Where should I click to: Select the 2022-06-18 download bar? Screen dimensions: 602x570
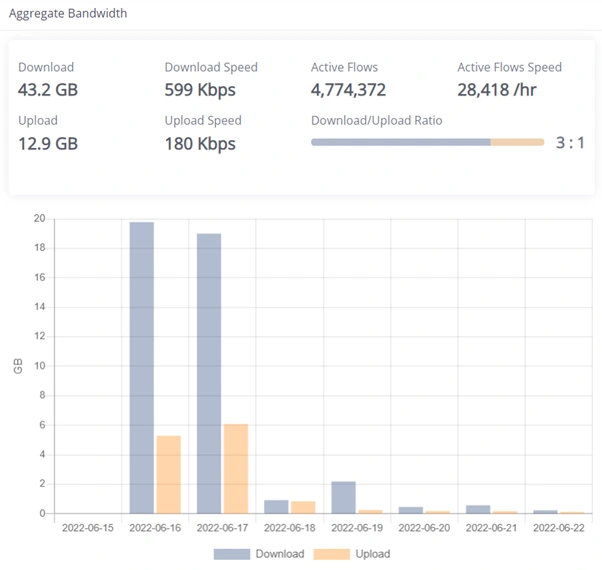[276, 507]
